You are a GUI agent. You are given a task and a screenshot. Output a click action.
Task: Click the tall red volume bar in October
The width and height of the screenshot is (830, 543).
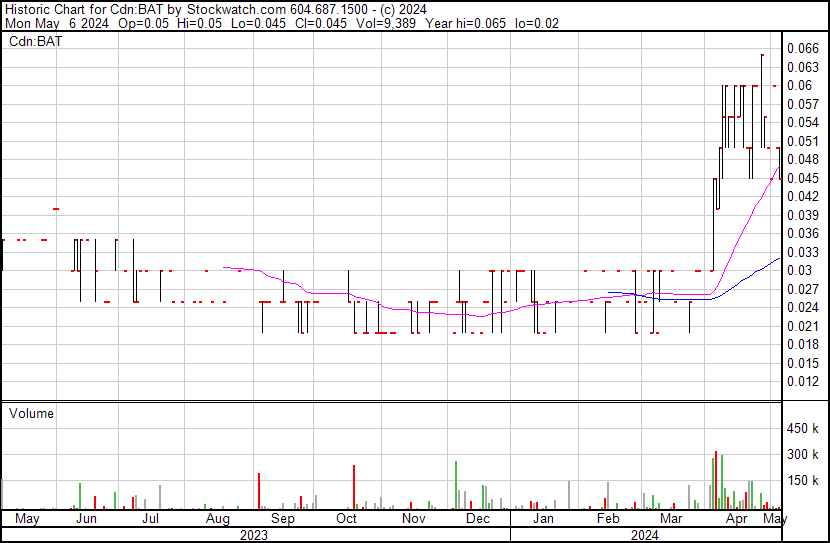click(354, 490)
